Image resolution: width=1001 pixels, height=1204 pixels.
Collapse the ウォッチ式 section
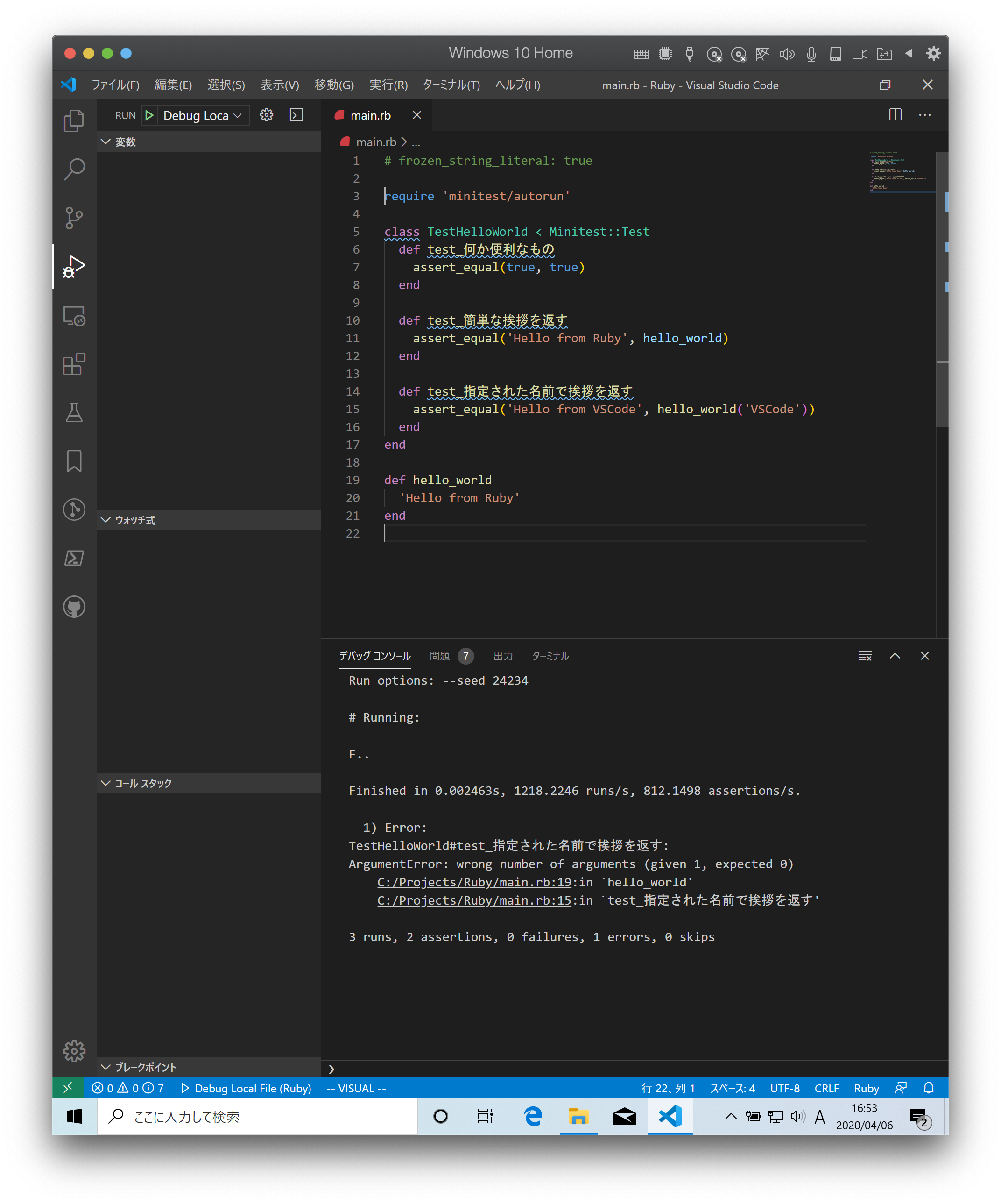135,520
